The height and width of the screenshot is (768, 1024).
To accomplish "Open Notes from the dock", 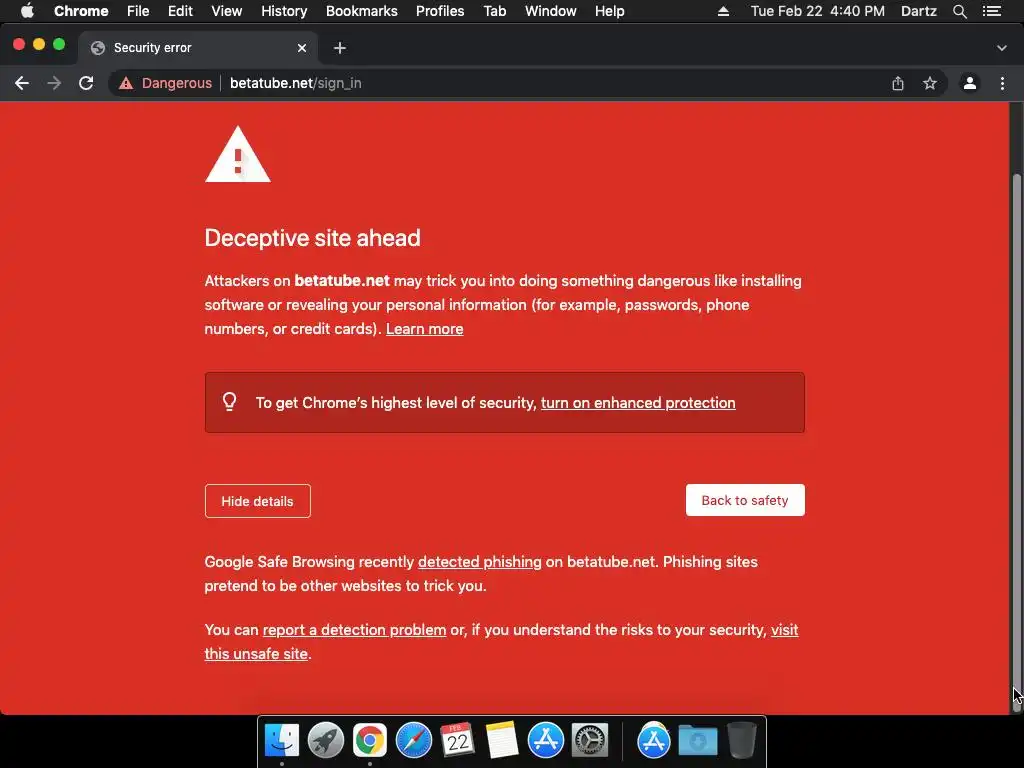I will [502, 741].
